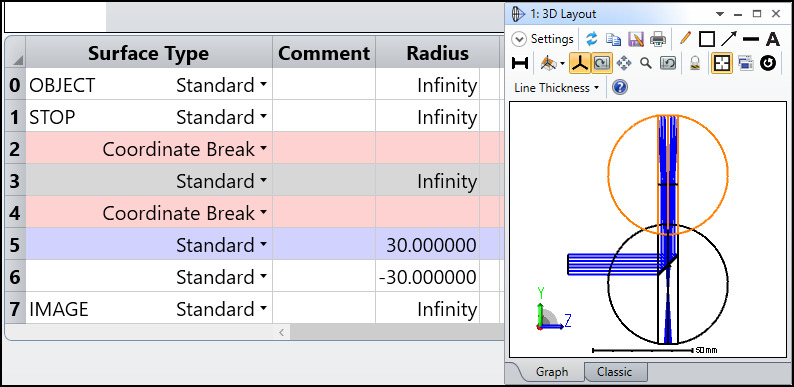The image size is (794, 387).
Task: Select the measure distance H-bar tool
Action: click(x=520, y=63)
